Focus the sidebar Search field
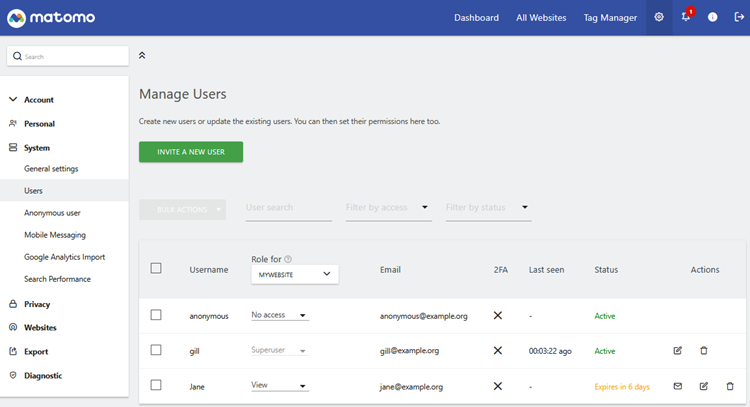This screenshot has width=750, height=407. click(67, 56)
